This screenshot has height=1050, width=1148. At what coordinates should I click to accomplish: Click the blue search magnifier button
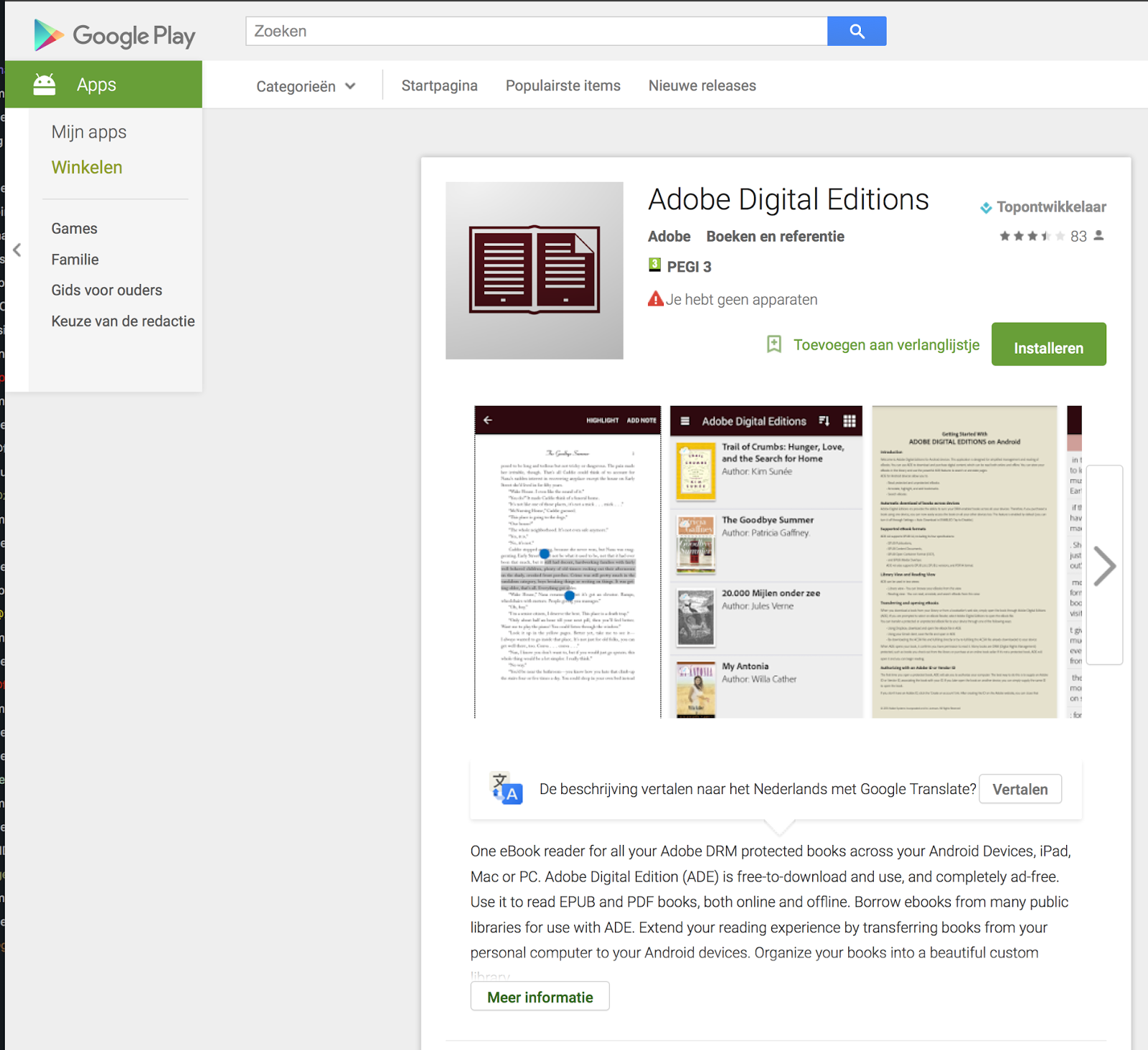[x=857, y=31]
